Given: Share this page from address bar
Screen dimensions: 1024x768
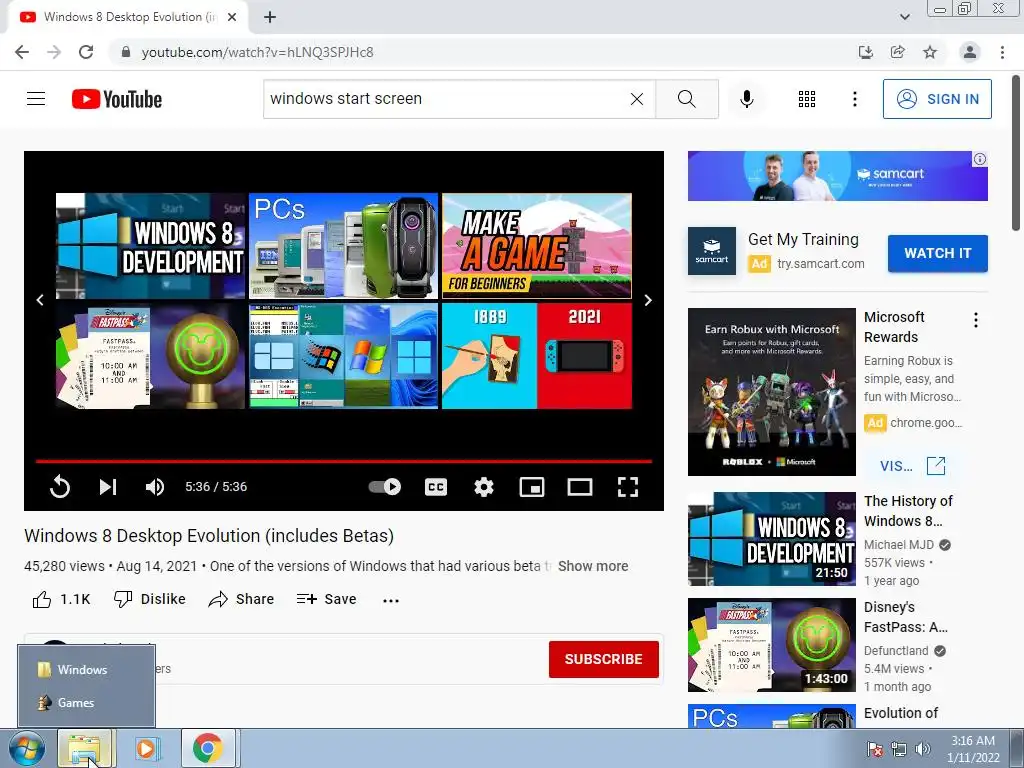Looking at the screenshot, I should (897, 52).
